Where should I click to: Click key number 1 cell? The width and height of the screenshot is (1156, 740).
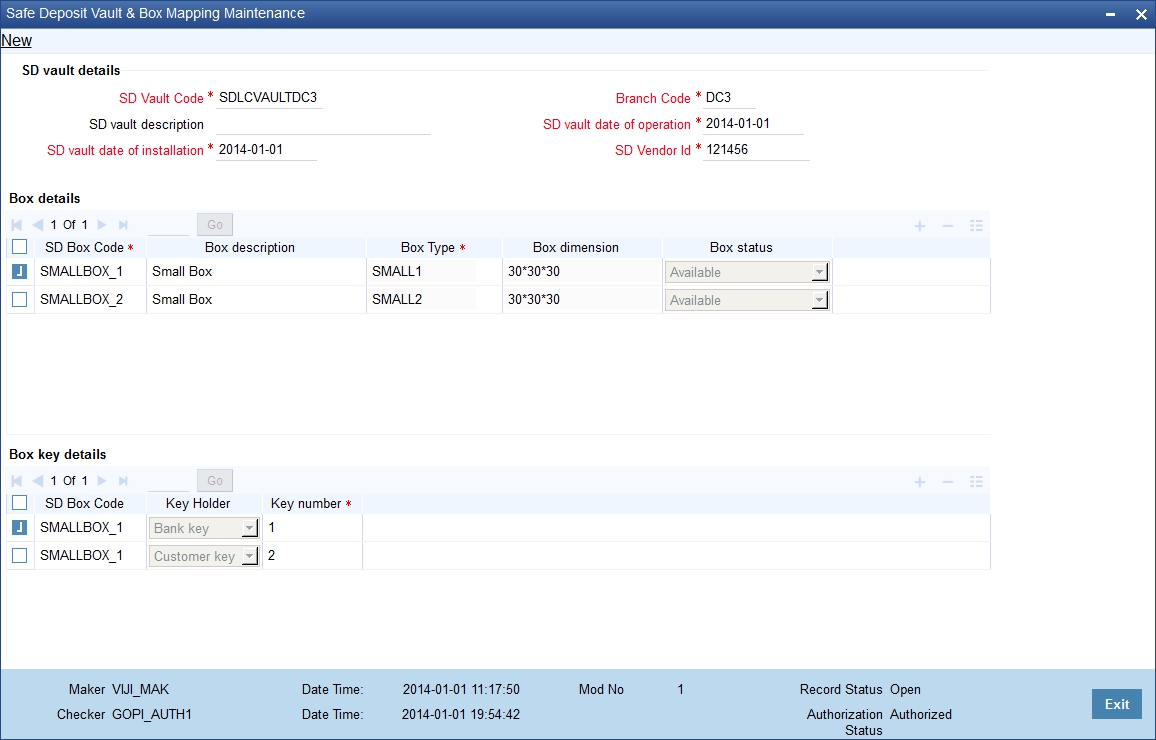(x=313, y=527)
